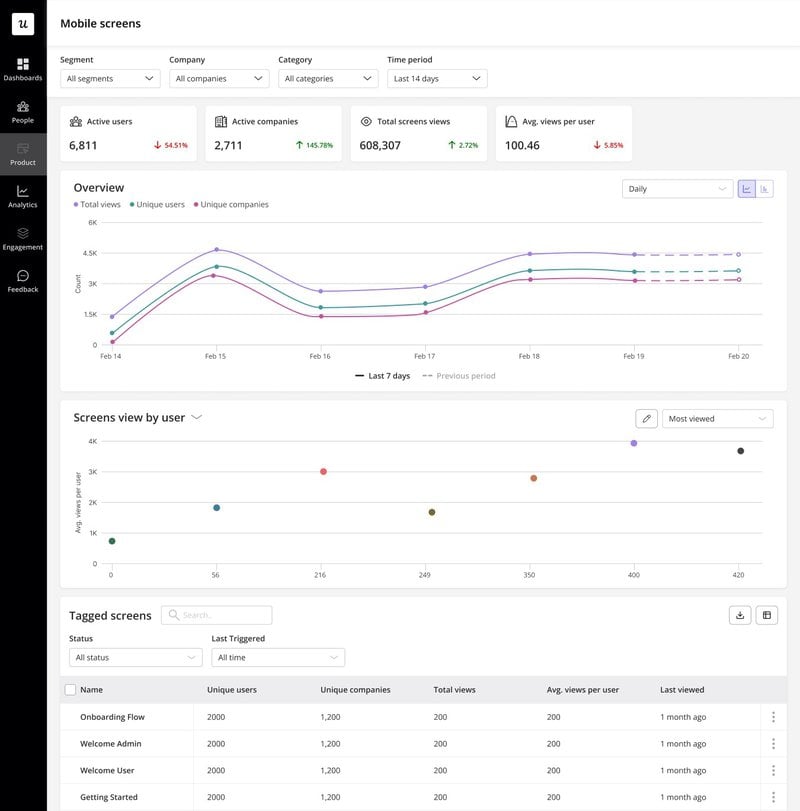
Task: Click the search field in Tagged screens
Action: click(216, 615)
